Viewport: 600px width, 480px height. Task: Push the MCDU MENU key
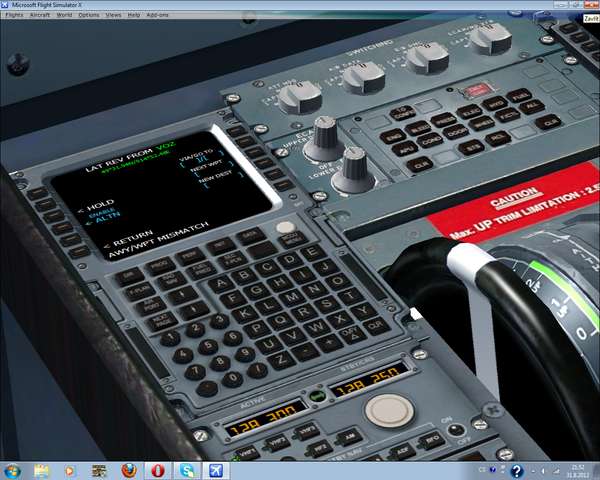[291, 240]
